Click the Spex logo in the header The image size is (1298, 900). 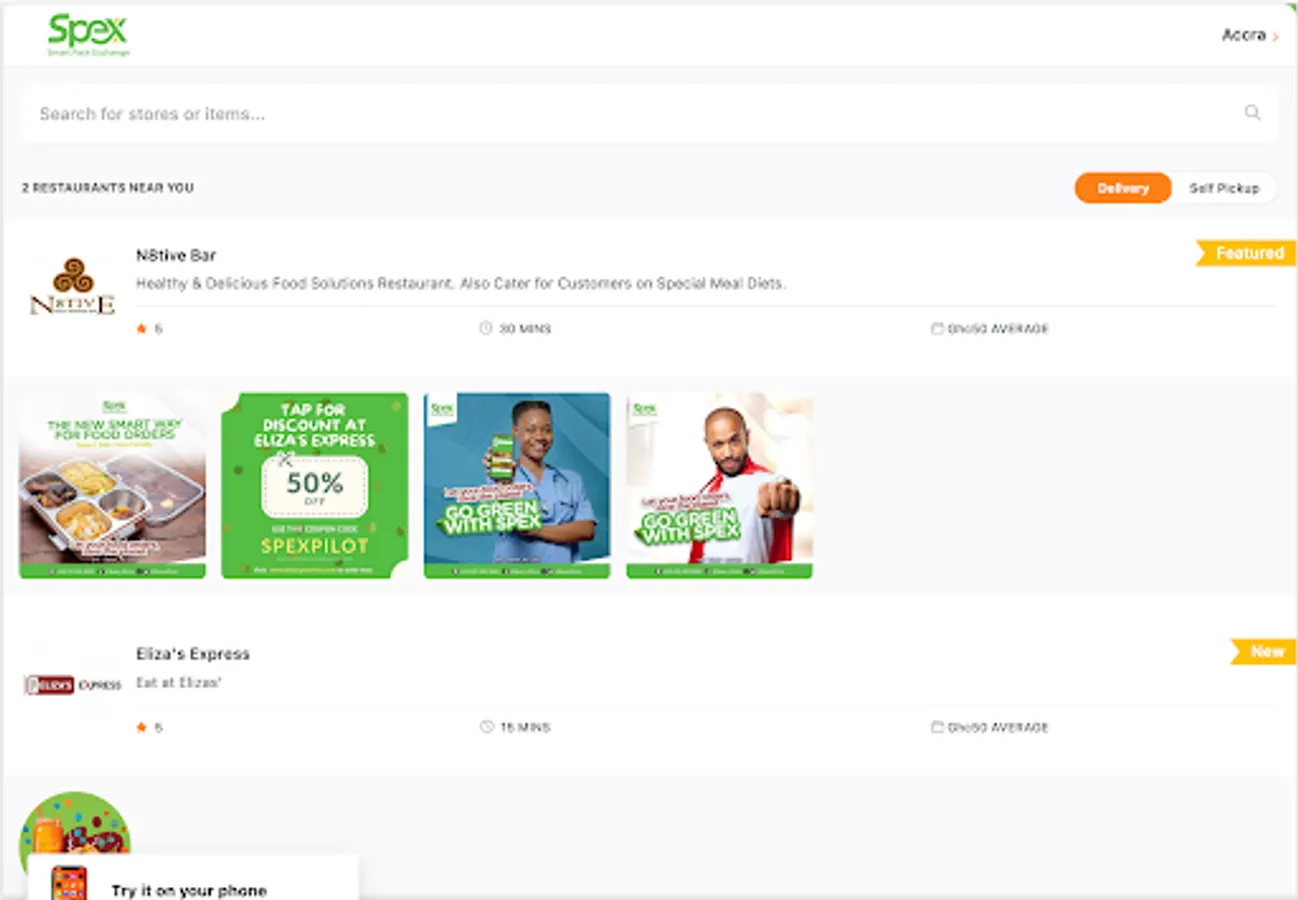(88, 35)
